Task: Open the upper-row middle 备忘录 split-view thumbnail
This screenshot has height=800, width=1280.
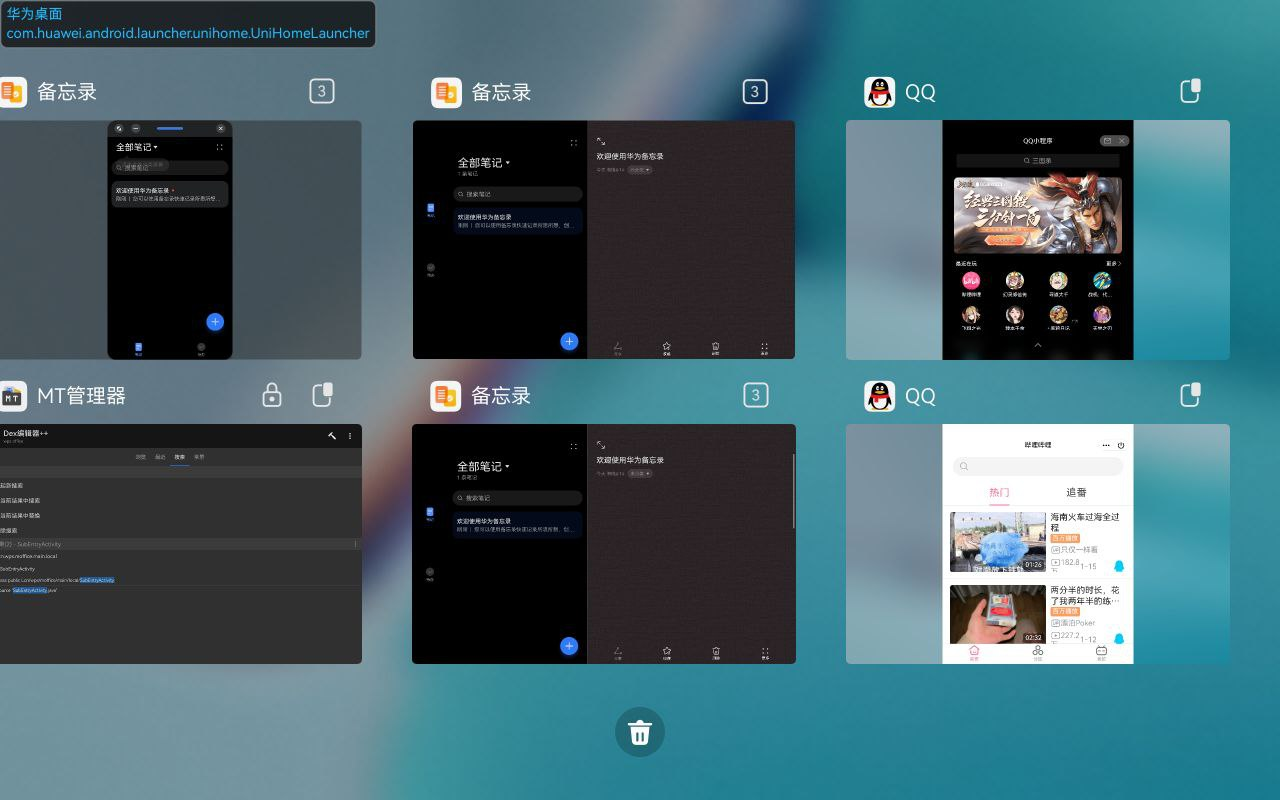Action: (604, 240)
